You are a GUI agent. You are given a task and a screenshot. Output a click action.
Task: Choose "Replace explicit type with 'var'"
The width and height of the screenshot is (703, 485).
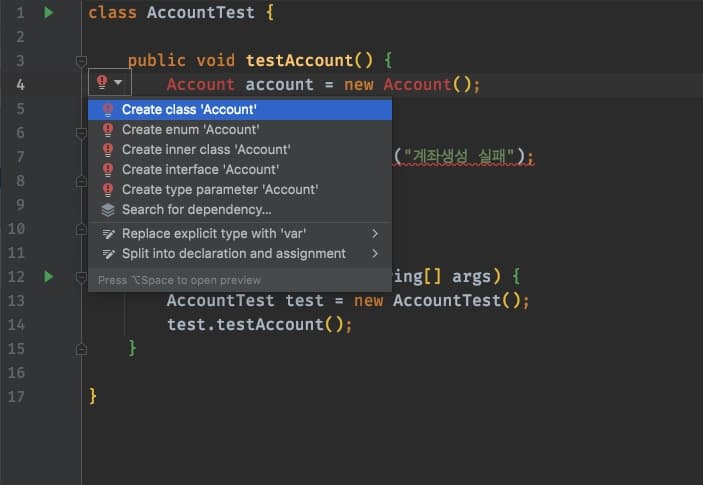click(240, 234)
